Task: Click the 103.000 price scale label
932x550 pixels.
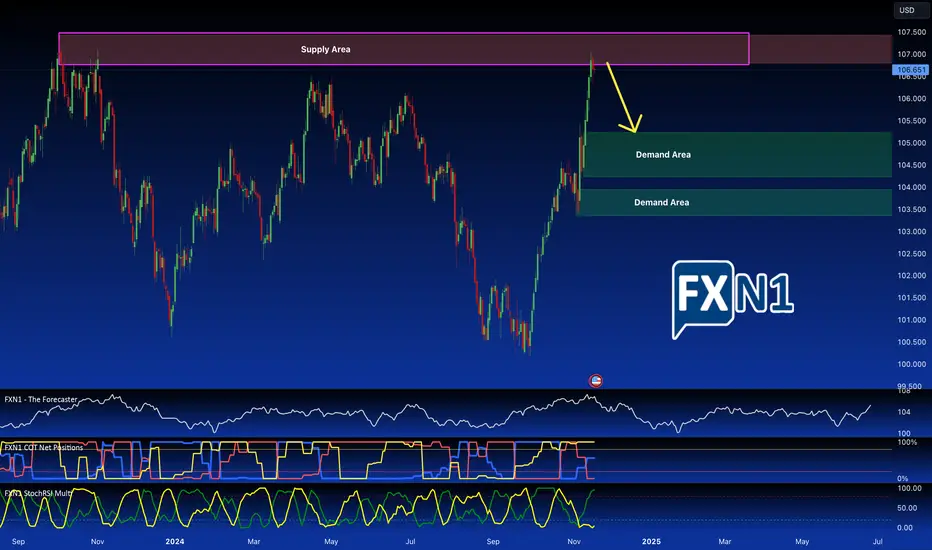Action: 912,231
